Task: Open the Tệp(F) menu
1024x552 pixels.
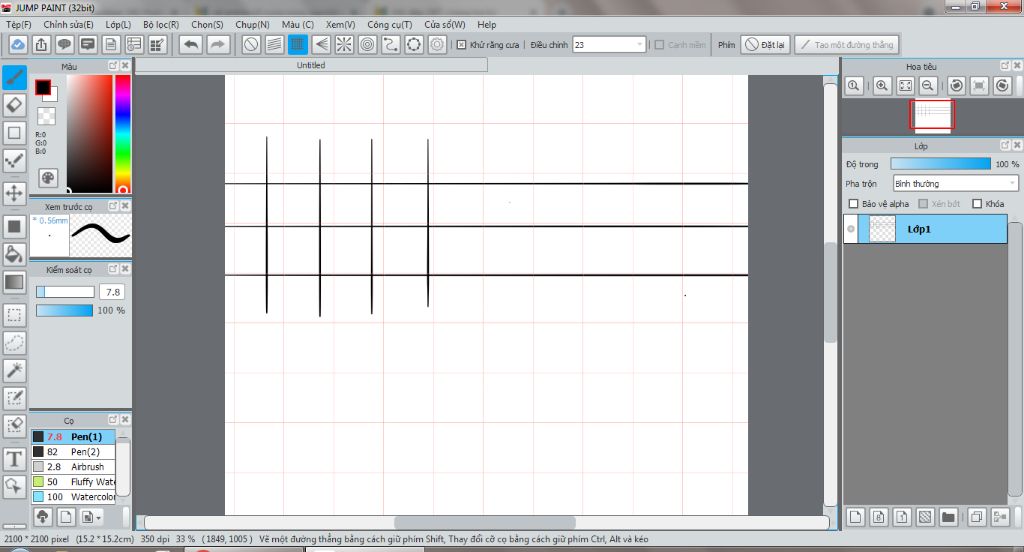Action: [19, 24]
